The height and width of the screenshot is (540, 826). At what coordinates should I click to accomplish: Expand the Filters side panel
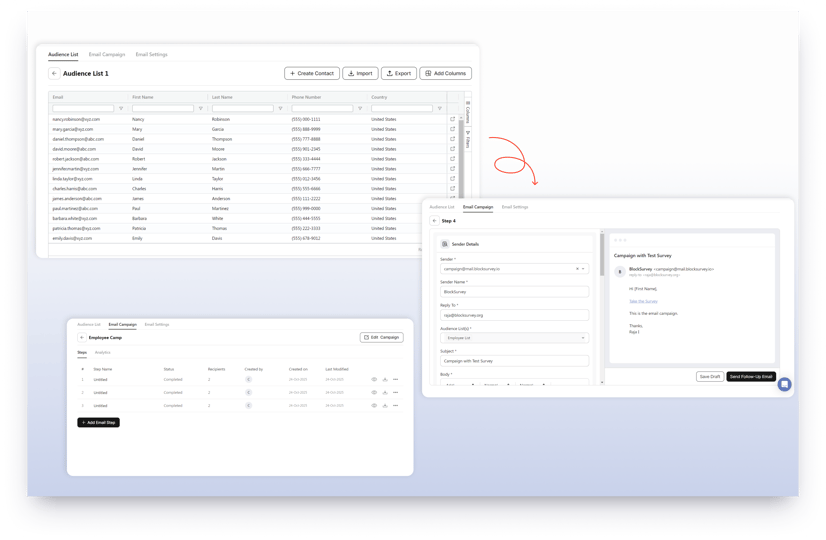pos(468,140)
